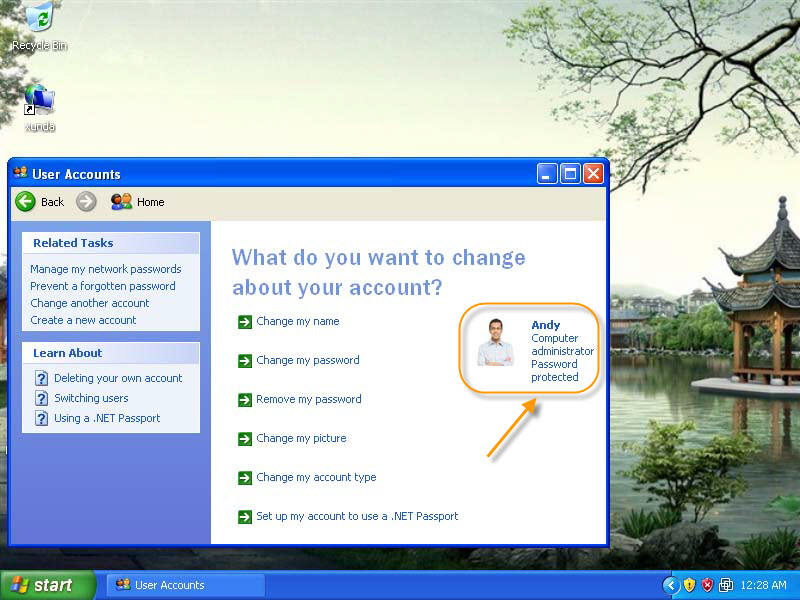Click green arrow beside Change my picture
This screenshot has height=600, width=800.
point(245,439)
